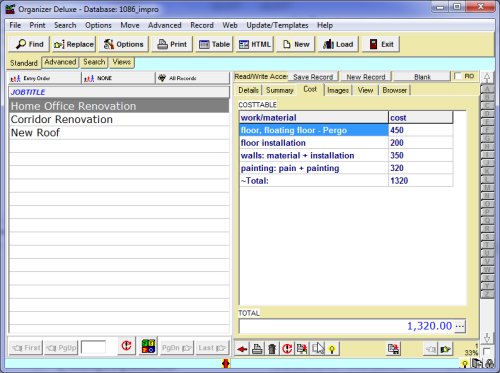This screenshot has width=500, height=373.
Task: Click the Find toolbar button
Action: click(29, 44)
